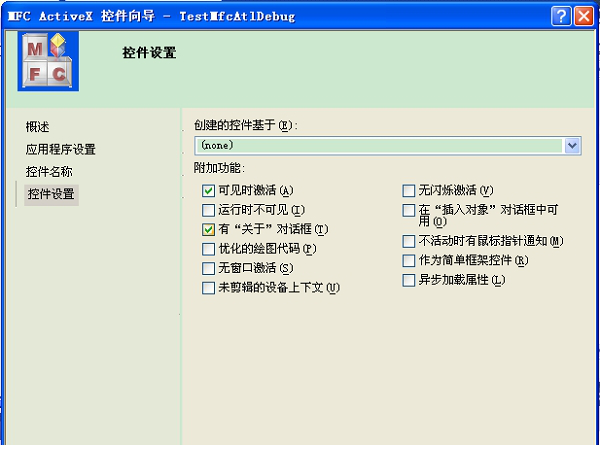600x462 pixels.
Task: Enable 不活动时有鼠标指针通知 (M) checkbox
Action: point(409,241)
